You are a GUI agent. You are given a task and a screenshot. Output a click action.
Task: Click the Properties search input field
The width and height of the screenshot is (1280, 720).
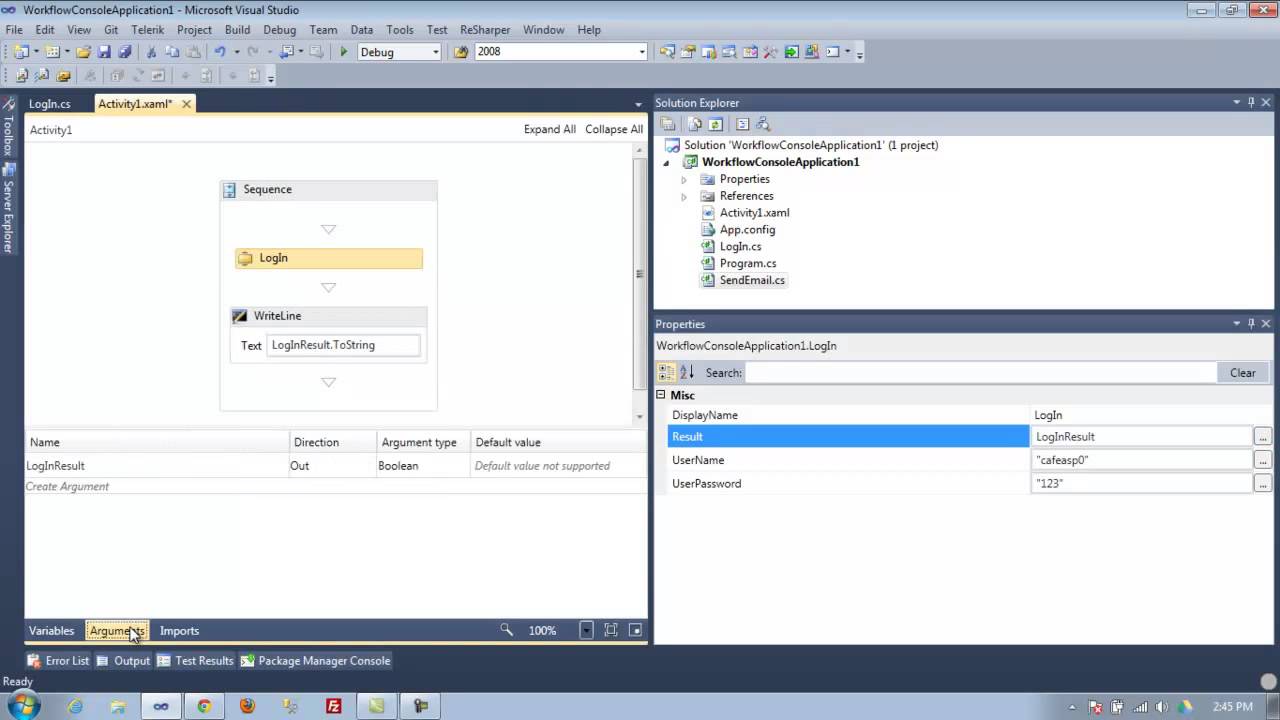pyautogui.click(x=980, y=373)
